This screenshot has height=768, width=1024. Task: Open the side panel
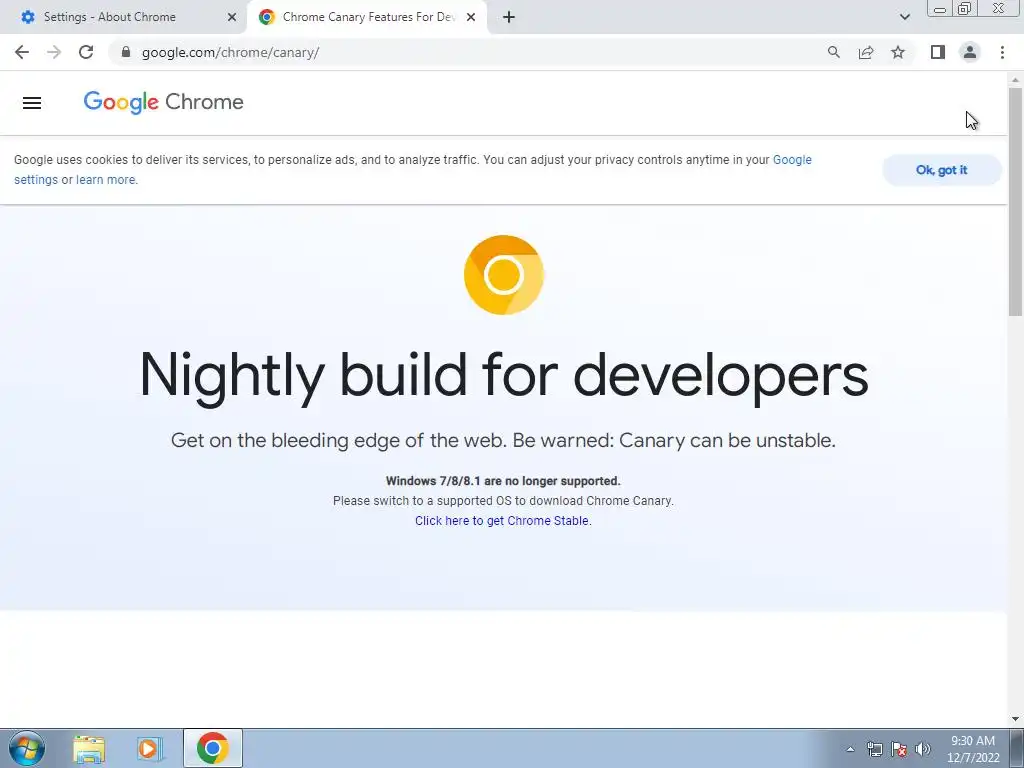click(938, 52)
